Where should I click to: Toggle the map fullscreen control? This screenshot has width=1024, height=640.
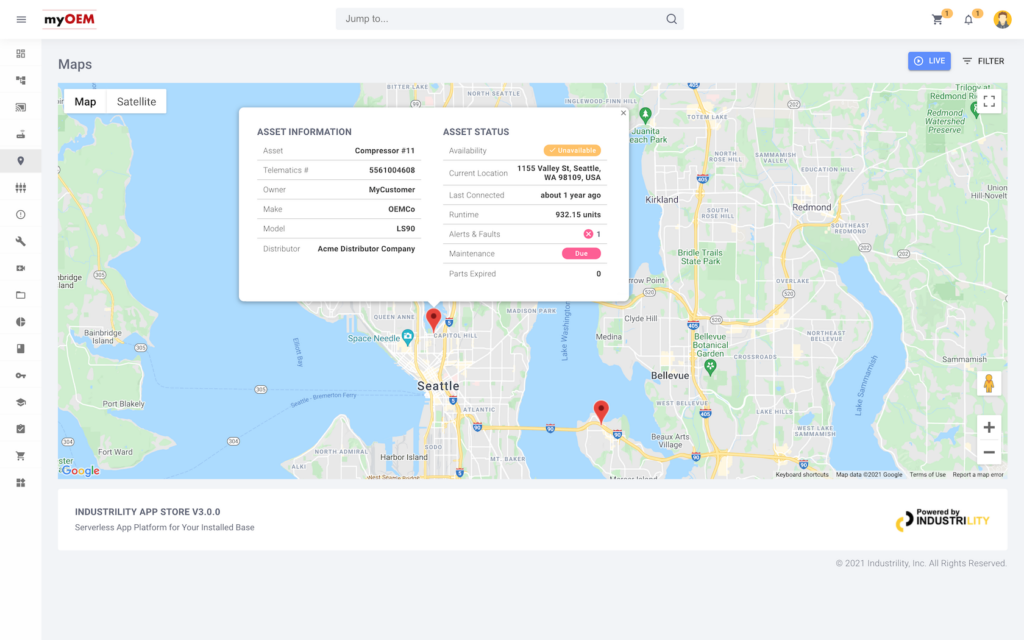coord(989,101)
